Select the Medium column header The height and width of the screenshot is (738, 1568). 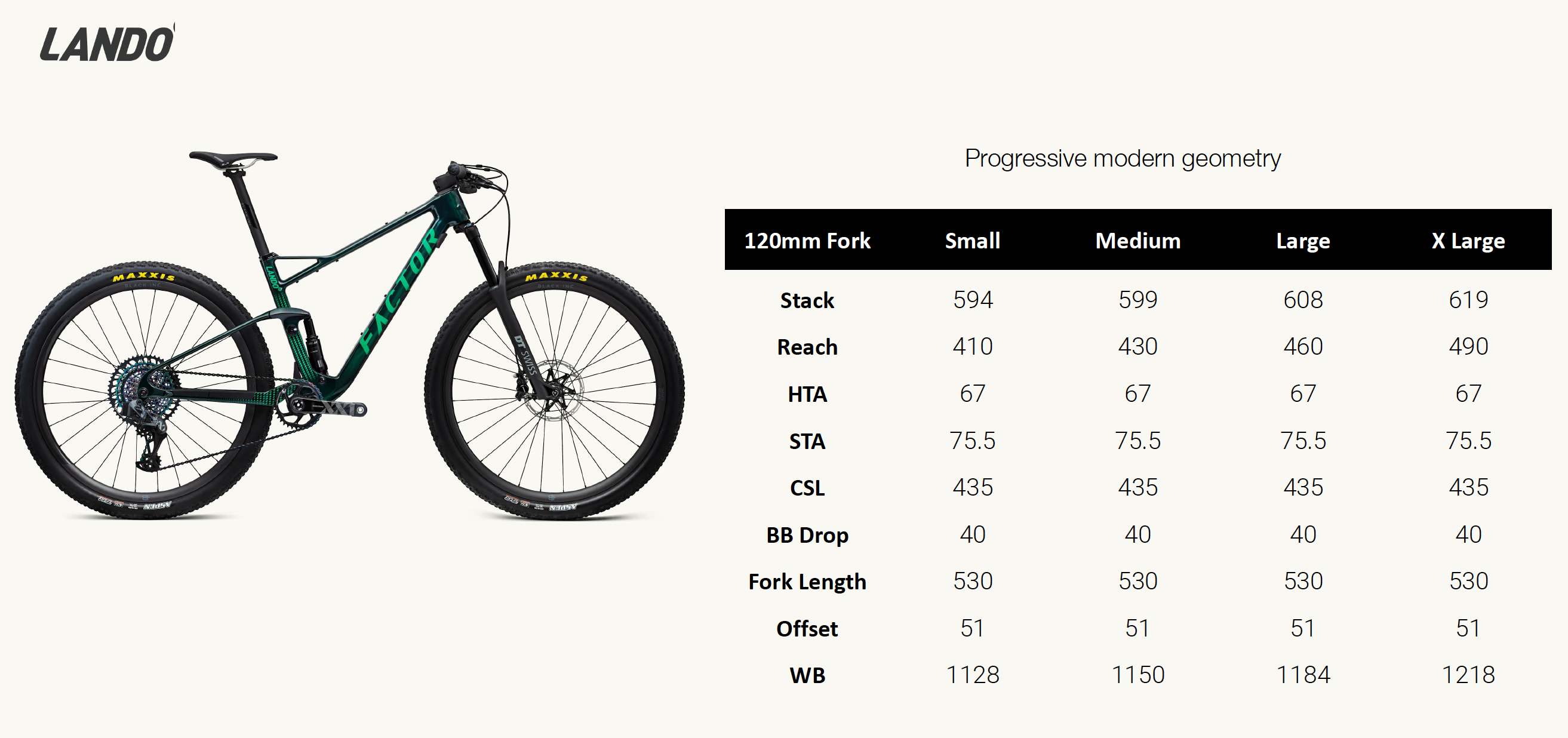1137,241
